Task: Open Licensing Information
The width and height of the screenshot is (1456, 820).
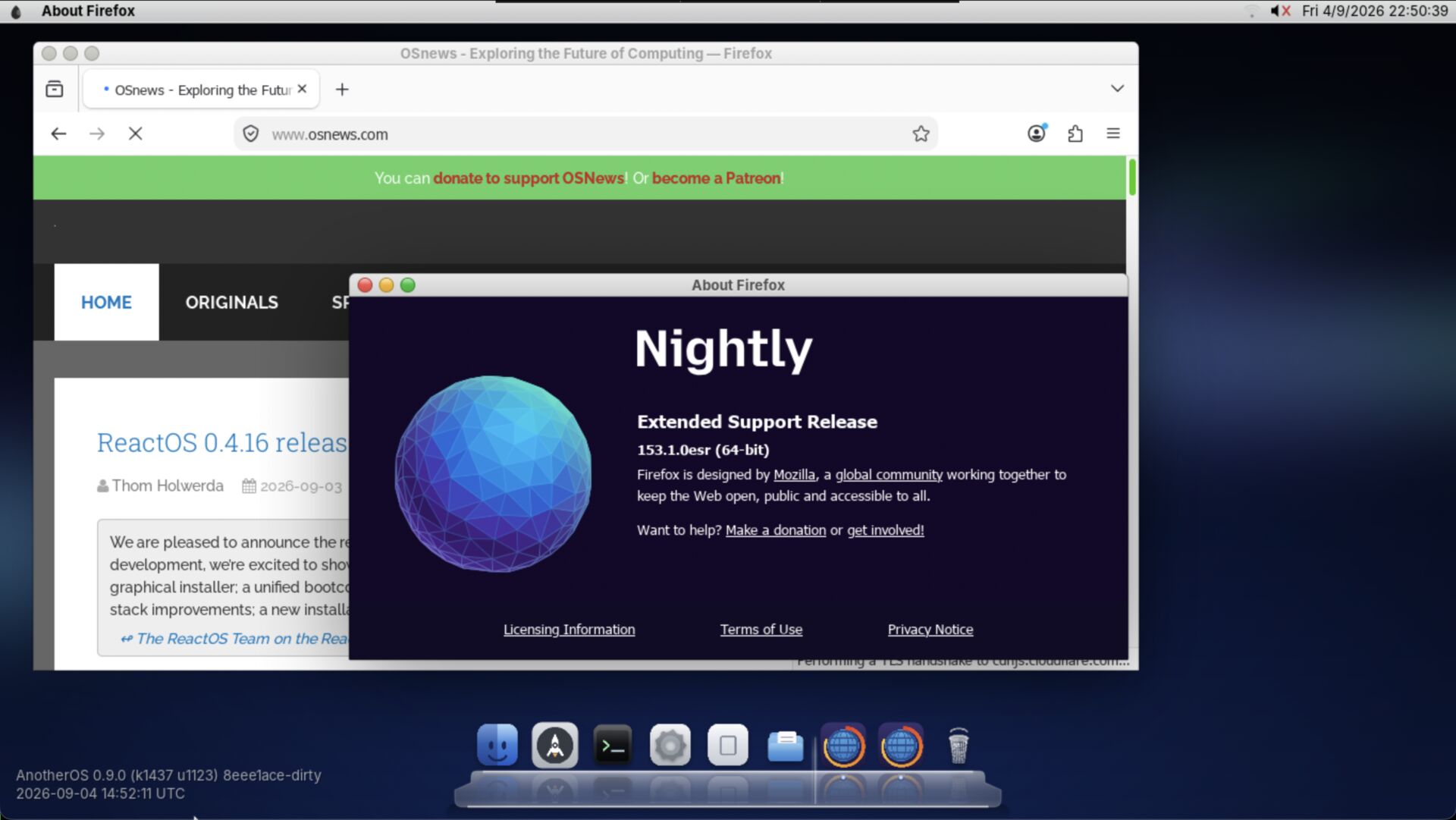Action: point(569,630)
